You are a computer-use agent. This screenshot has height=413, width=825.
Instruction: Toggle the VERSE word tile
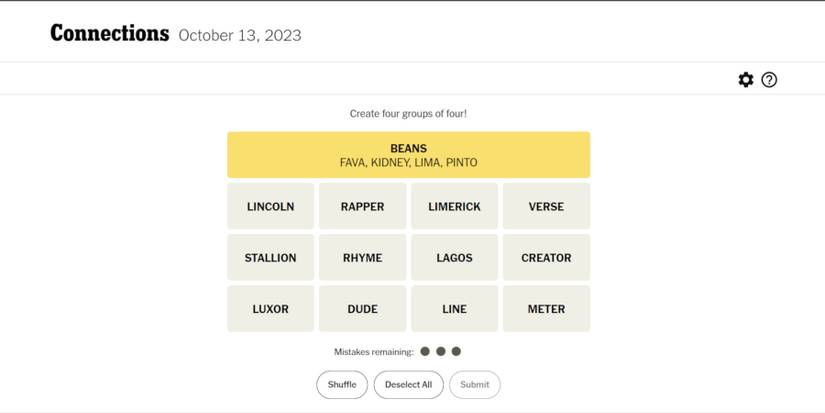[546, 206]
